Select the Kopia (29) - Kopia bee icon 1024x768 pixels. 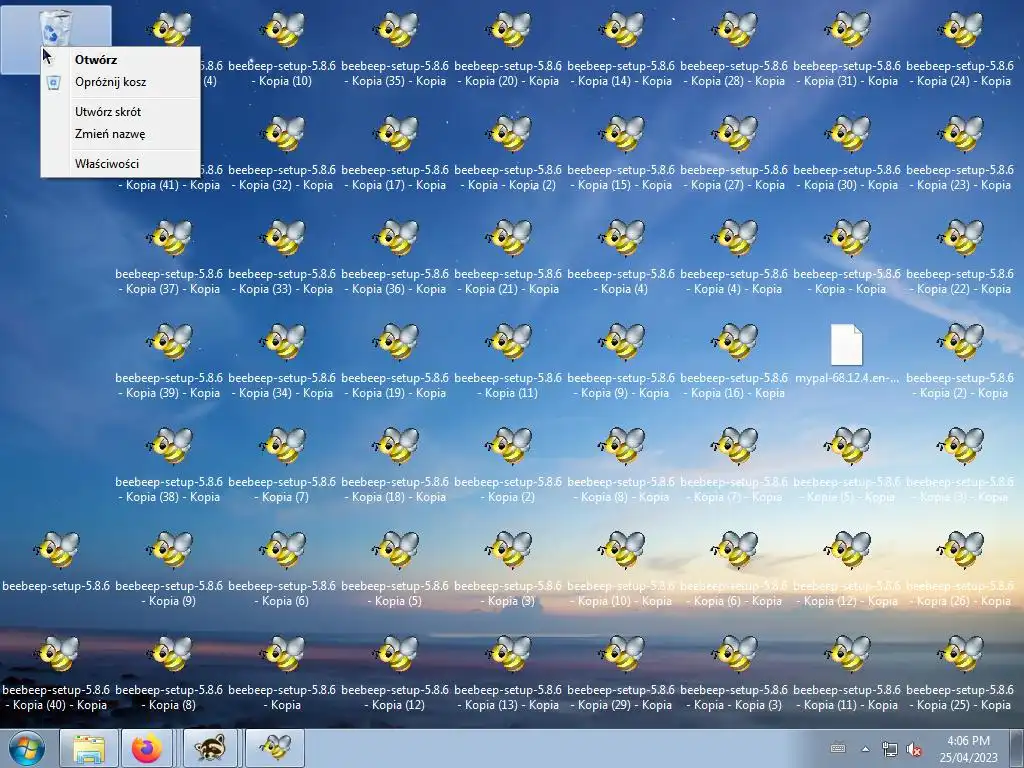[x=621, y=652]
